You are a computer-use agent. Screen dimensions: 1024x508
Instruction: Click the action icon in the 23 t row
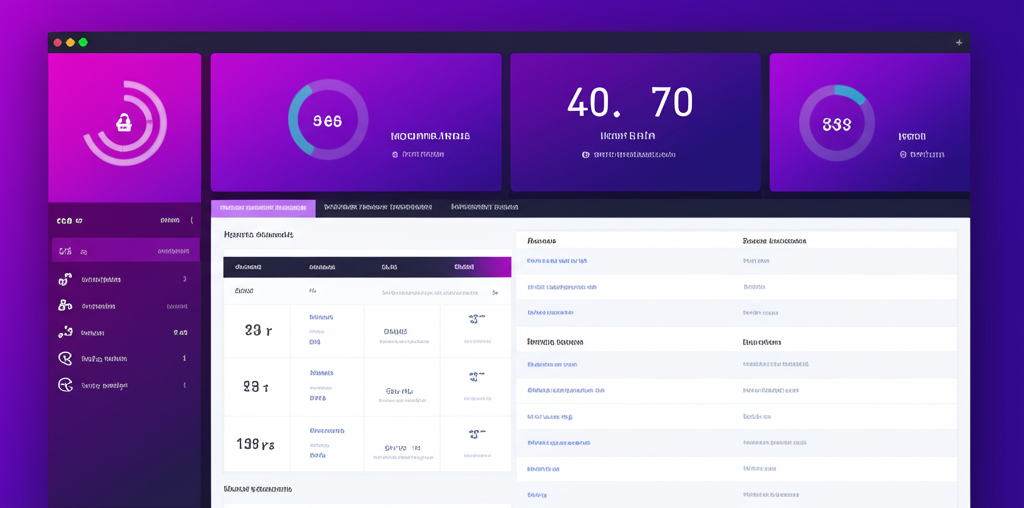(477, 377)
